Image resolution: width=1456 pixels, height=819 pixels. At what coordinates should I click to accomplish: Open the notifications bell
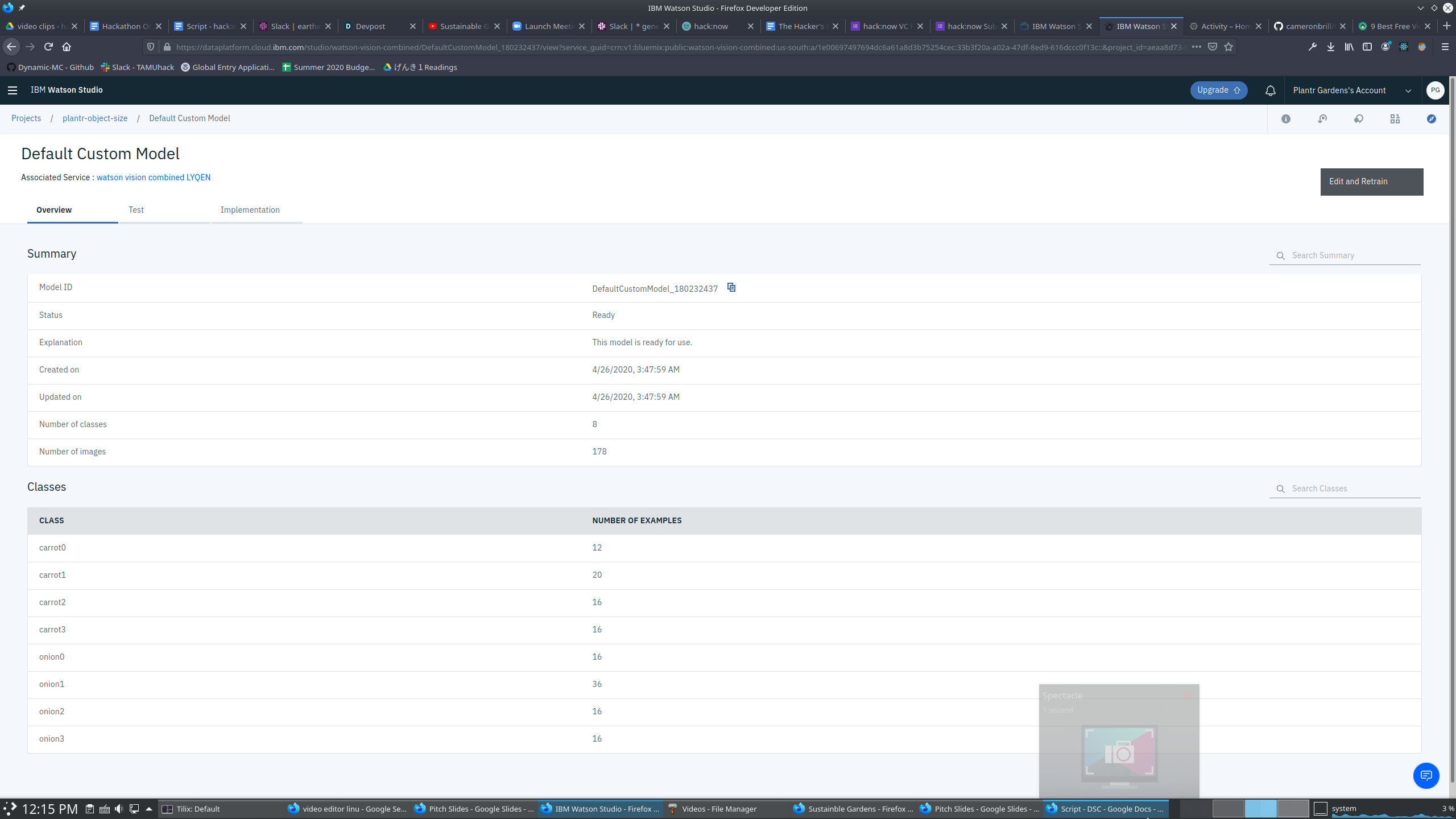[1270, 90]
